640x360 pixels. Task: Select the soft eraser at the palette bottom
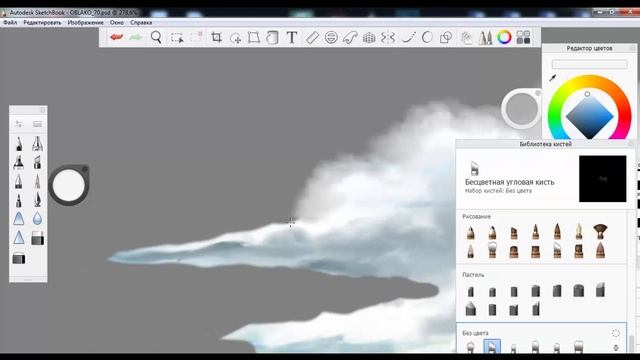(19, 258)
